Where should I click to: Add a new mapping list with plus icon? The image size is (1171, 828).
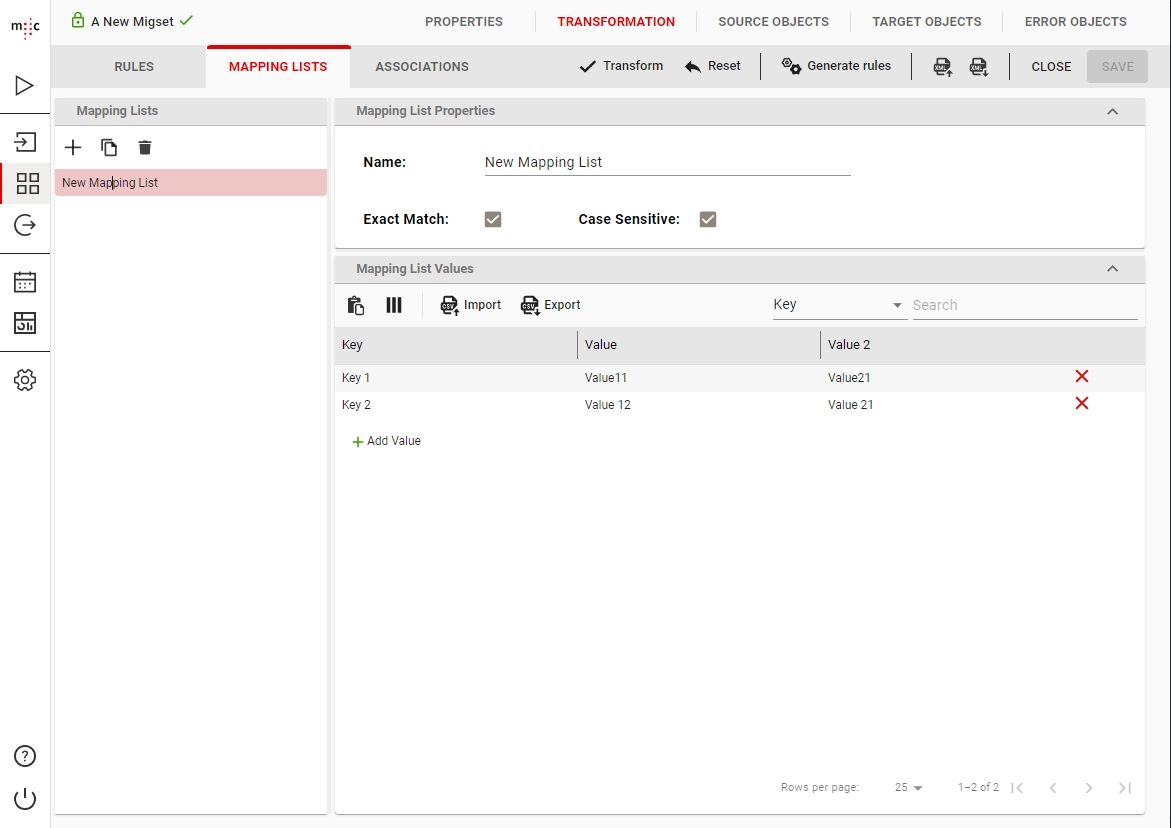[73, 148]
